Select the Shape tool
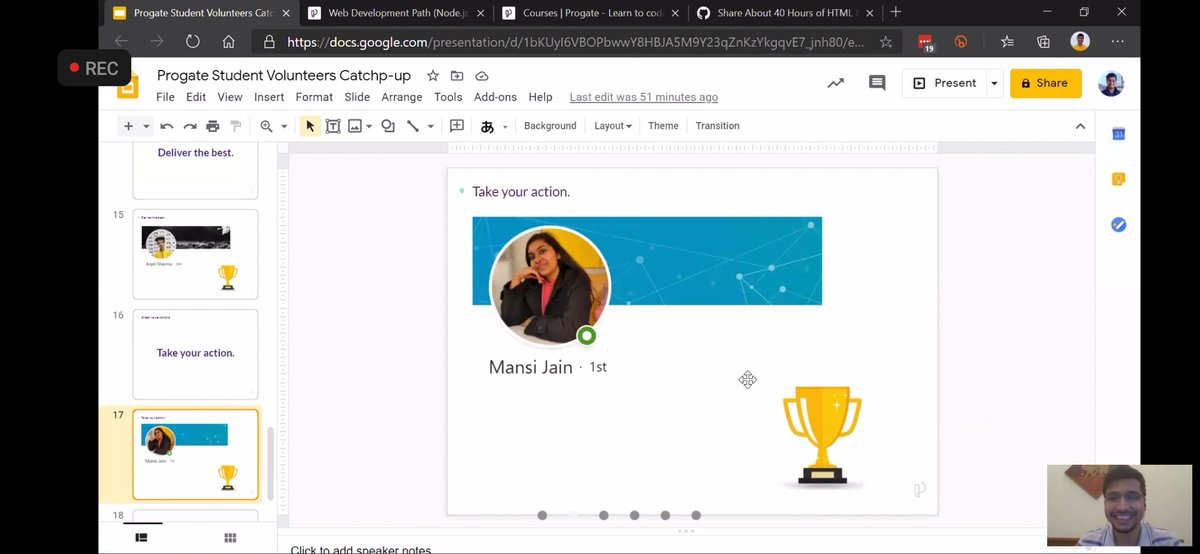Screen dimensions: 1200x554 point(388,126)
